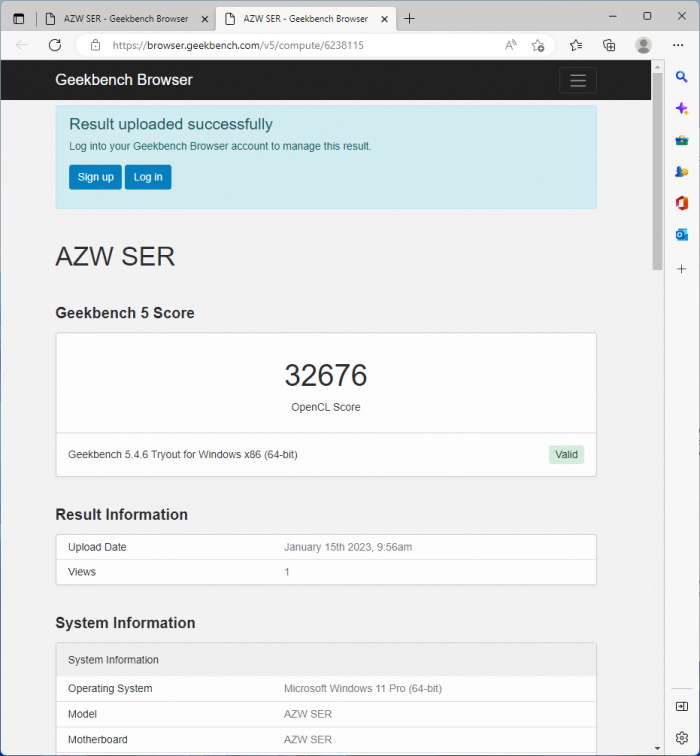
Task: Click the Operating System label
Action: pos(110,688)
